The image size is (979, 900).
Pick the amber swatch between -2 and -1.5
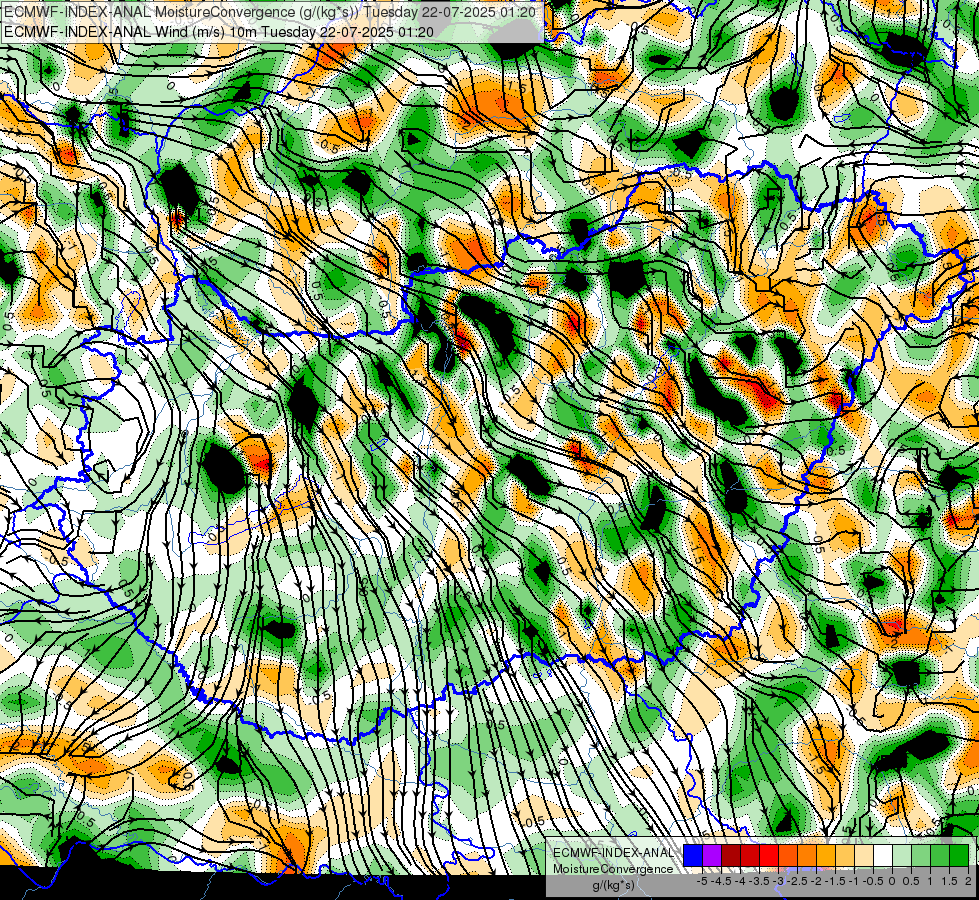tap(826, 855)
